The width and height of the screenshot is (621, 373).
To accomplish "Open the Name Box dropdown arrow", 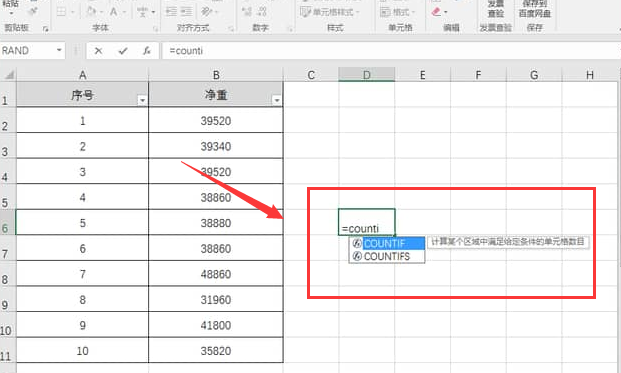I will coord(59,50).
